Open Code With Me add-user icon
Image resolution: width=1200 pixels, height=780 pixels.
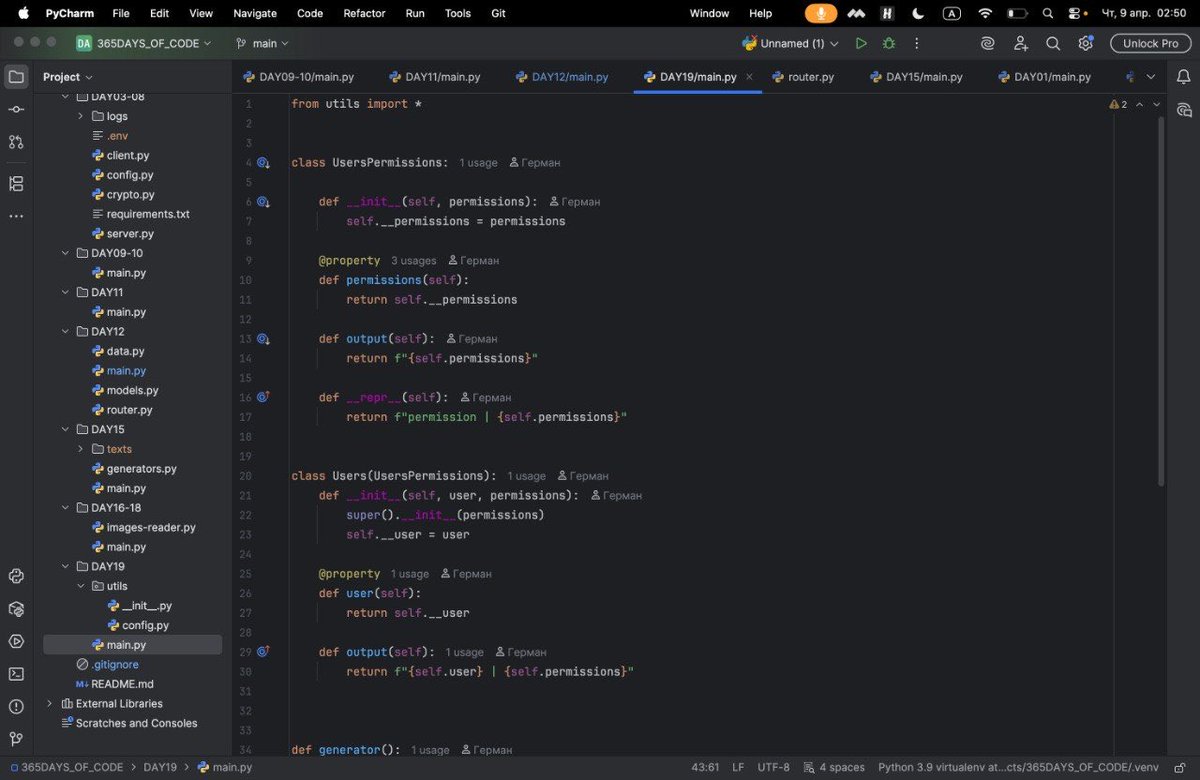point(1020,43)
